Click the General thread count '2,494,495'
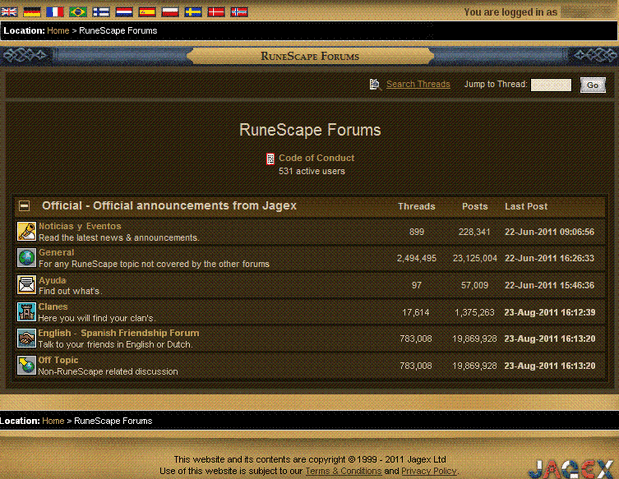Viewport: 619px width, 479px height. (x=416, y=258)
